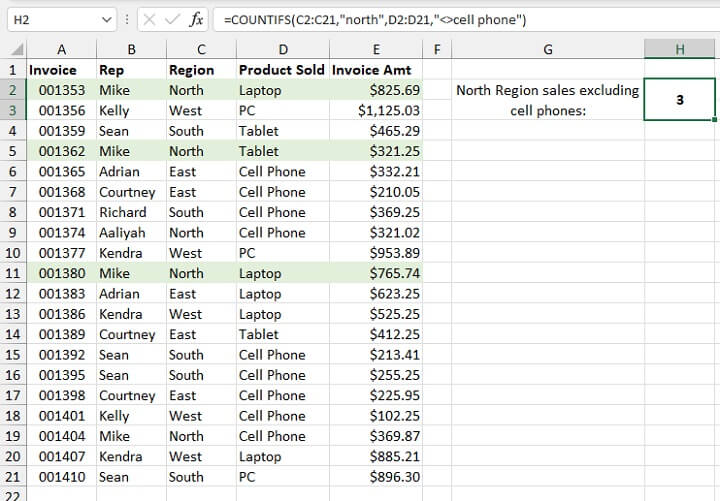This screenshot has height=501, width=720.
Task: Select the $1,125.03 invoice amount cell
Action: coord(375,110)
